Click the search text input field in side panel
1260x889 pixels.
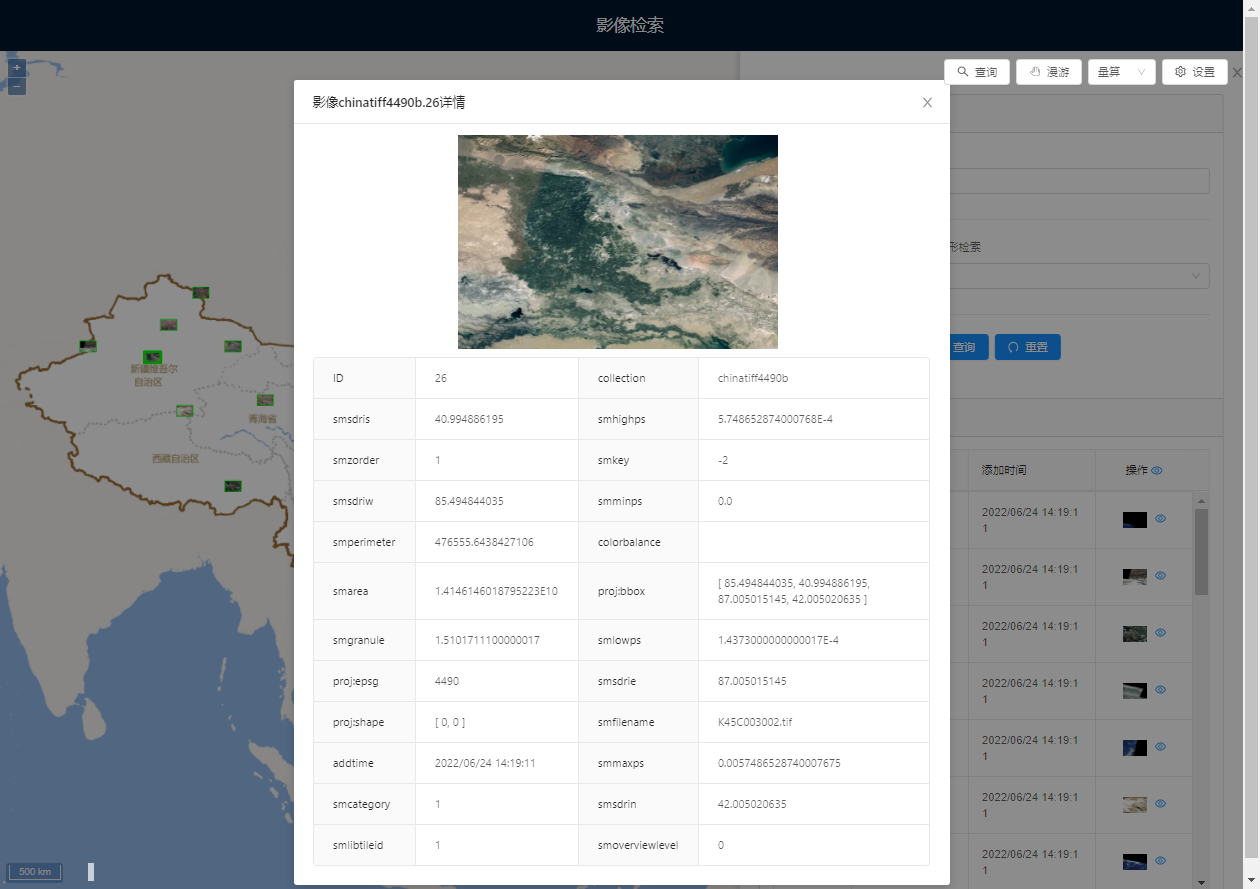click(x=1078, y=181)
